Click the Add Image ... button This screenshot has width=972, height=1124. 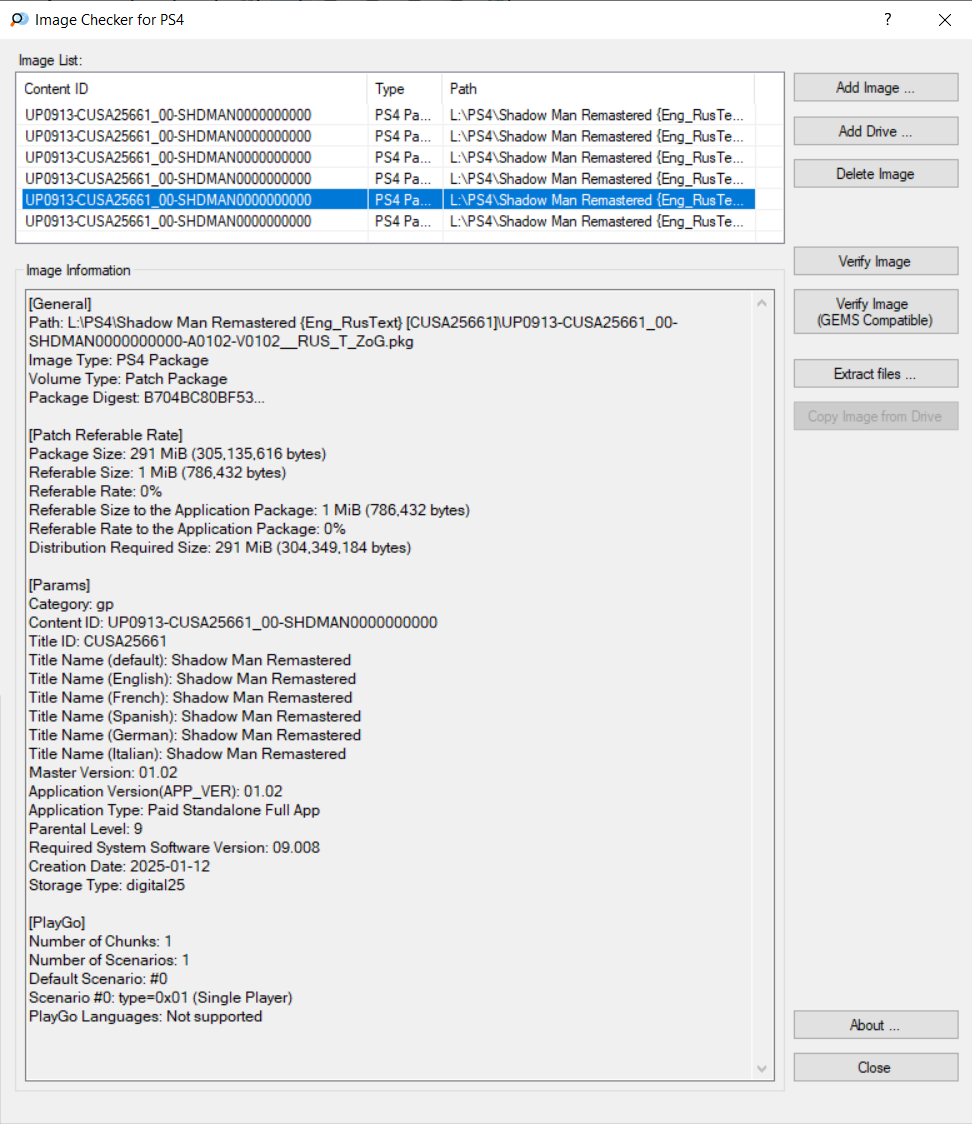click(875, 87)
